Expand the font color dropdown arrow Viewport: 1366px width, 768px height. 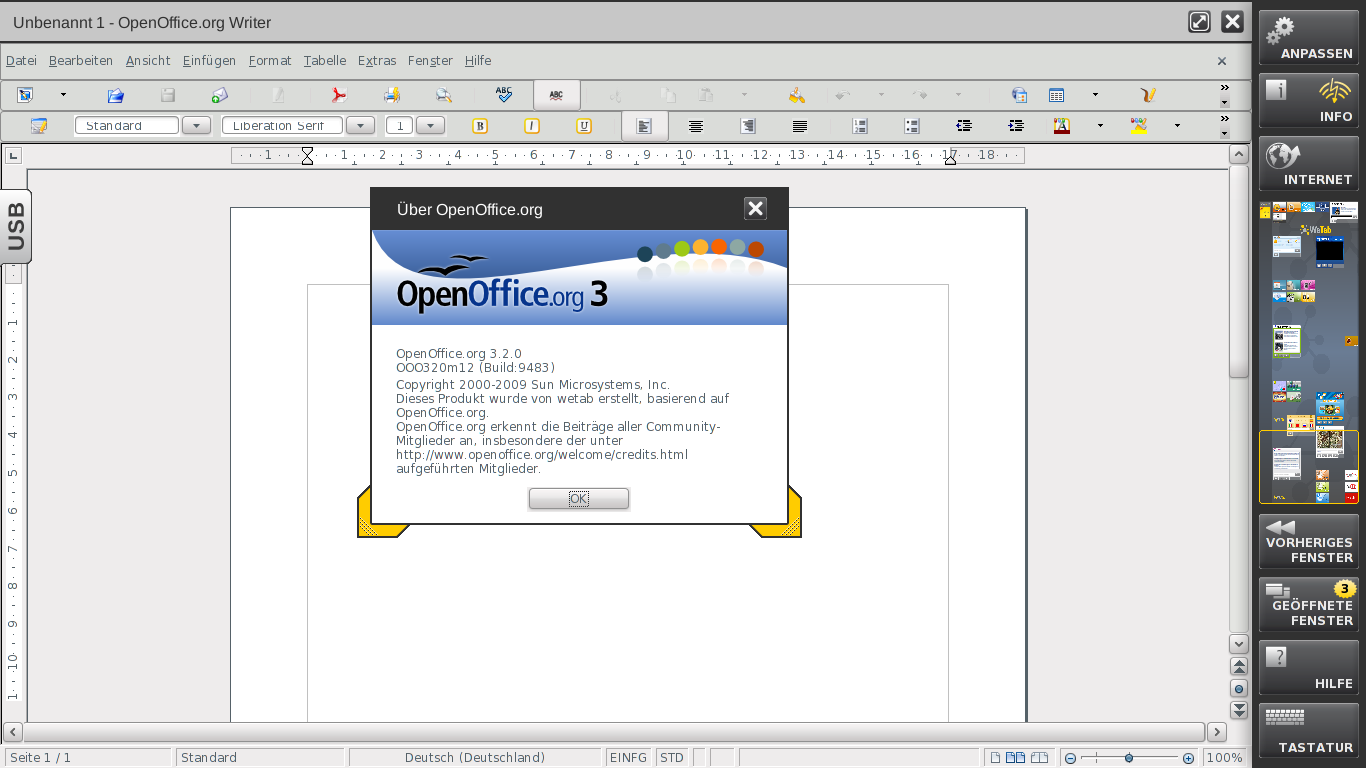pyautogui.click(x=1100, y=126)
